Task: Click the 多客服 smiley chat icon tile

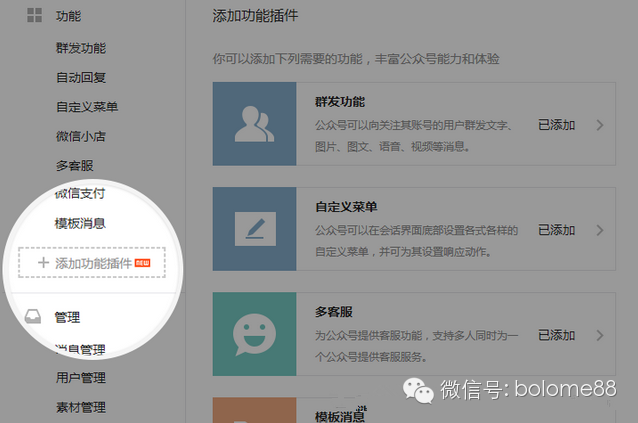Action: click(x=254, y=334)
